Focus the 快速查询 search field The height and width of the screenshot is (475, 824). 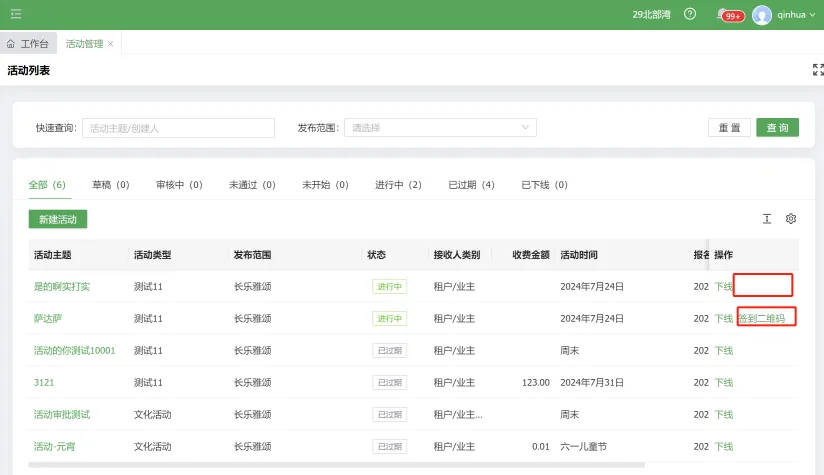pyautogui.click(x=178, y=128)
